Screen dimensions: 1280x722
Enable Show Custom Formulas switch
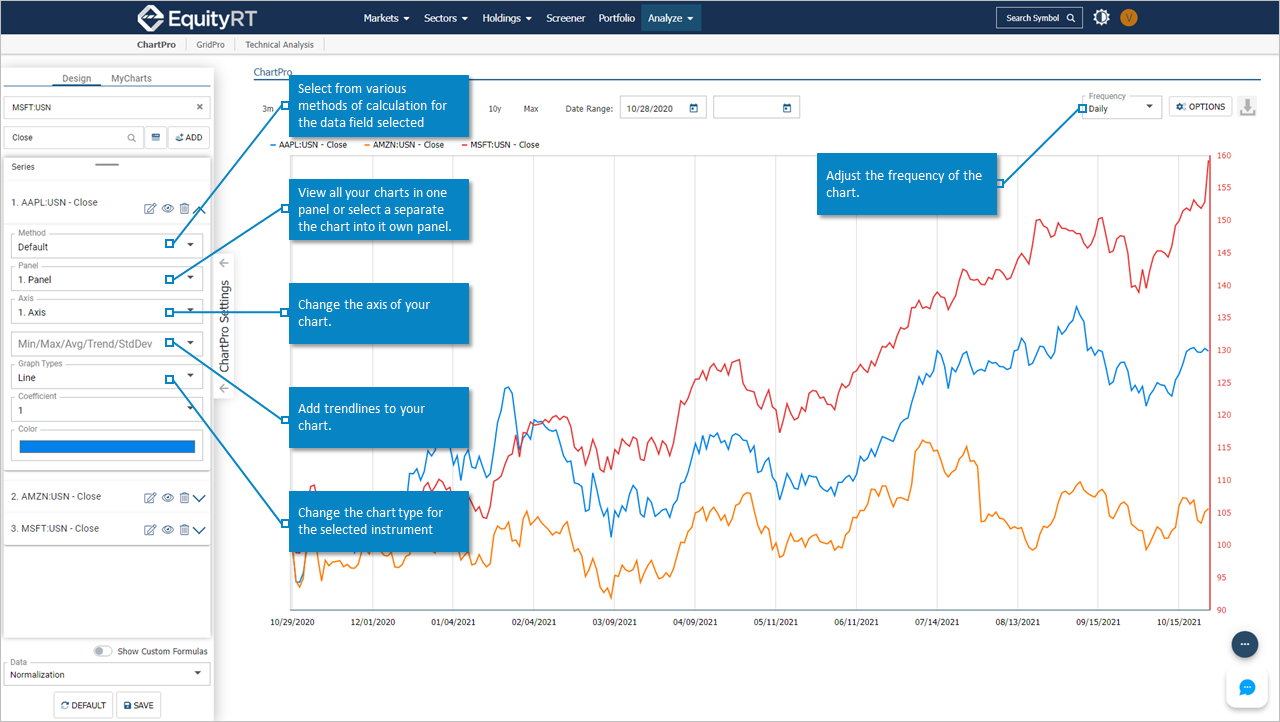pyautogui.click(x=103, y=651)
